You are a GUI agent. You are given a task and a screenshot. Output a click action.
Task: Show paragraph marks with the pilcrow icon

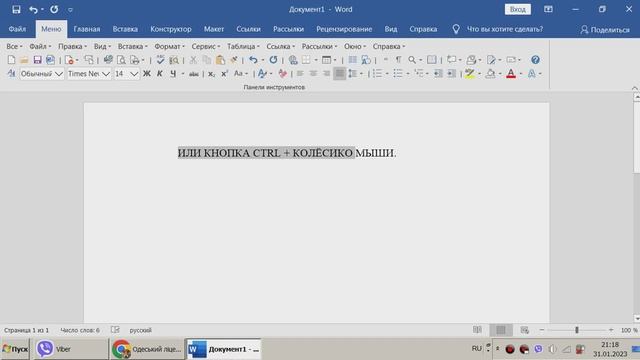[x=399, y=60]
